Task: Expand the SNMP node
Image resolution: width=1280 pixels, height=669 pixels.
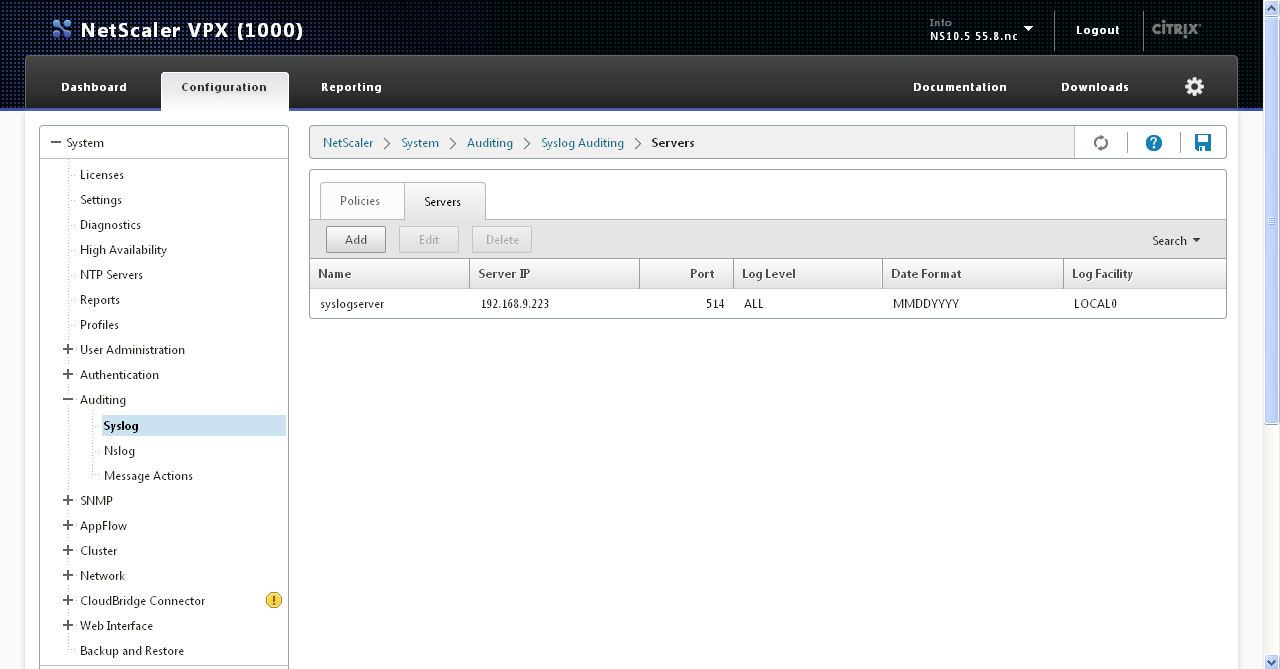Action: tap(68, 500)
